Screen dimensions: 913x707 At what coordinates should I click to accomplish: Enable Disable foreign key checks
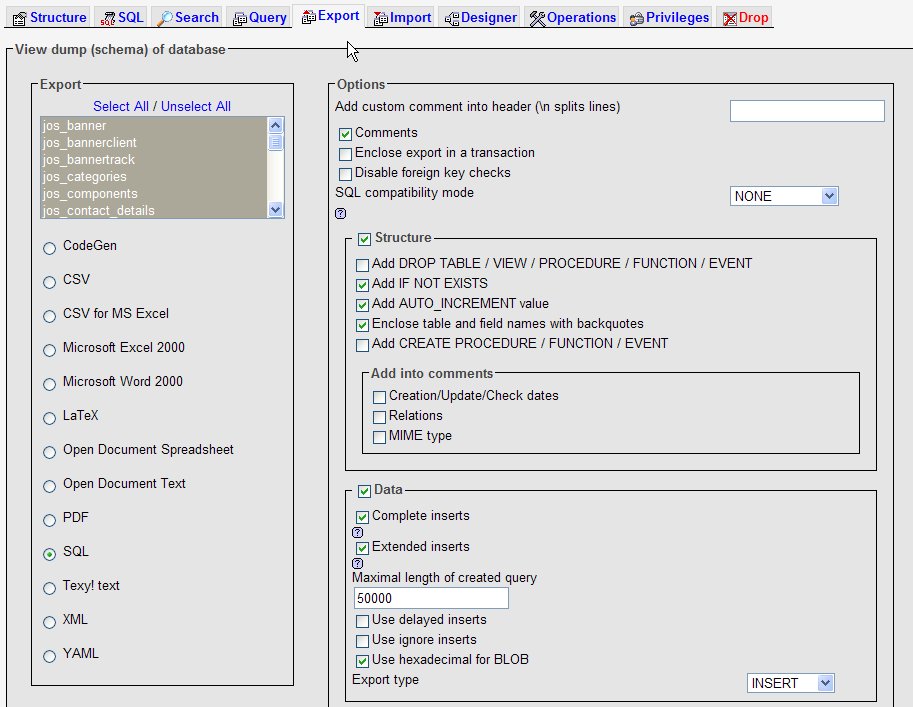345,174
